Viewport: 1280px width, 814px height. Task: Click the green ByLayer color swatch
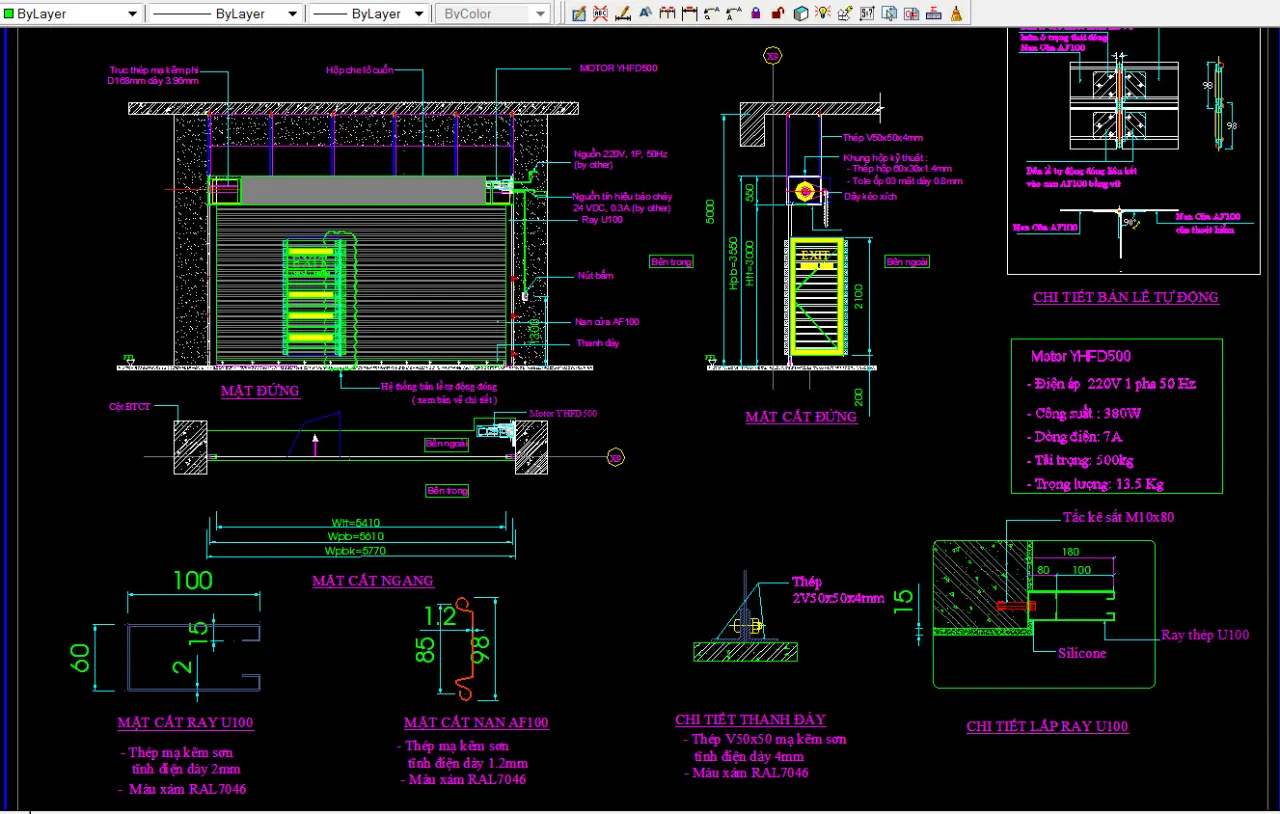tap(8, 14)
